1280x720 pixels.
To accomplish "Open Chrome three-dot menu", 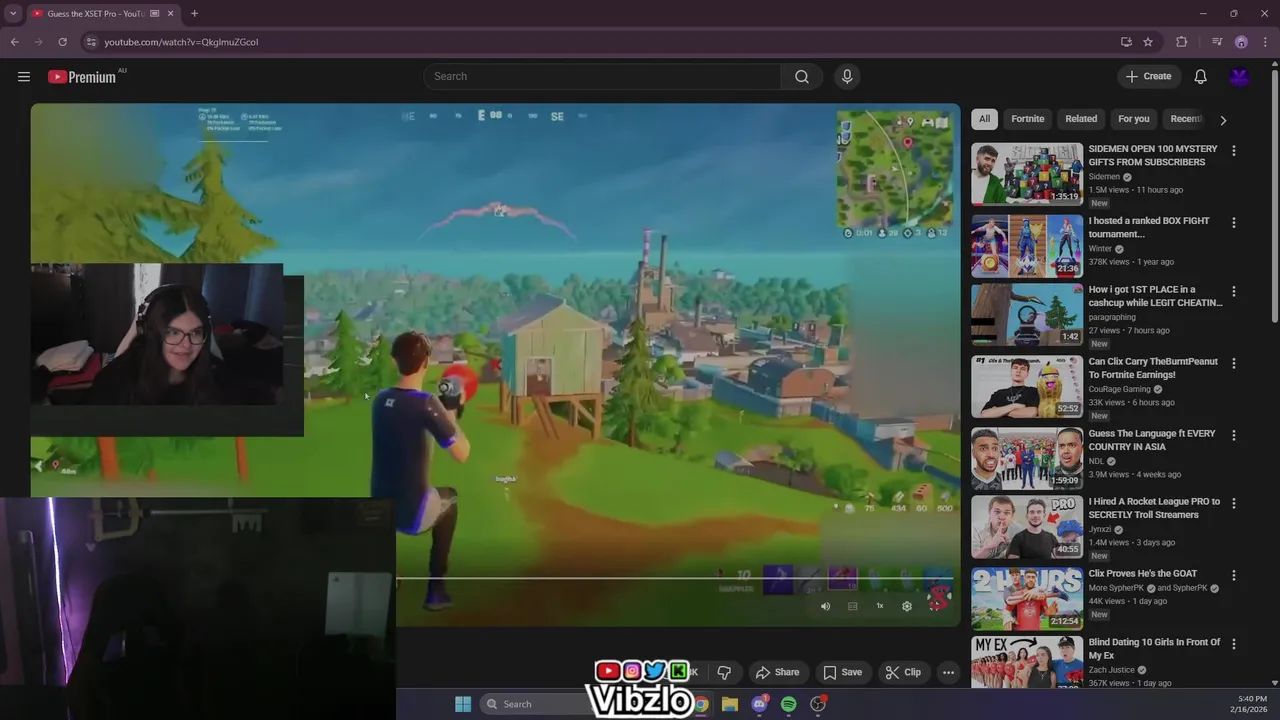I will pyautogui.click(x=1266, y=42).
